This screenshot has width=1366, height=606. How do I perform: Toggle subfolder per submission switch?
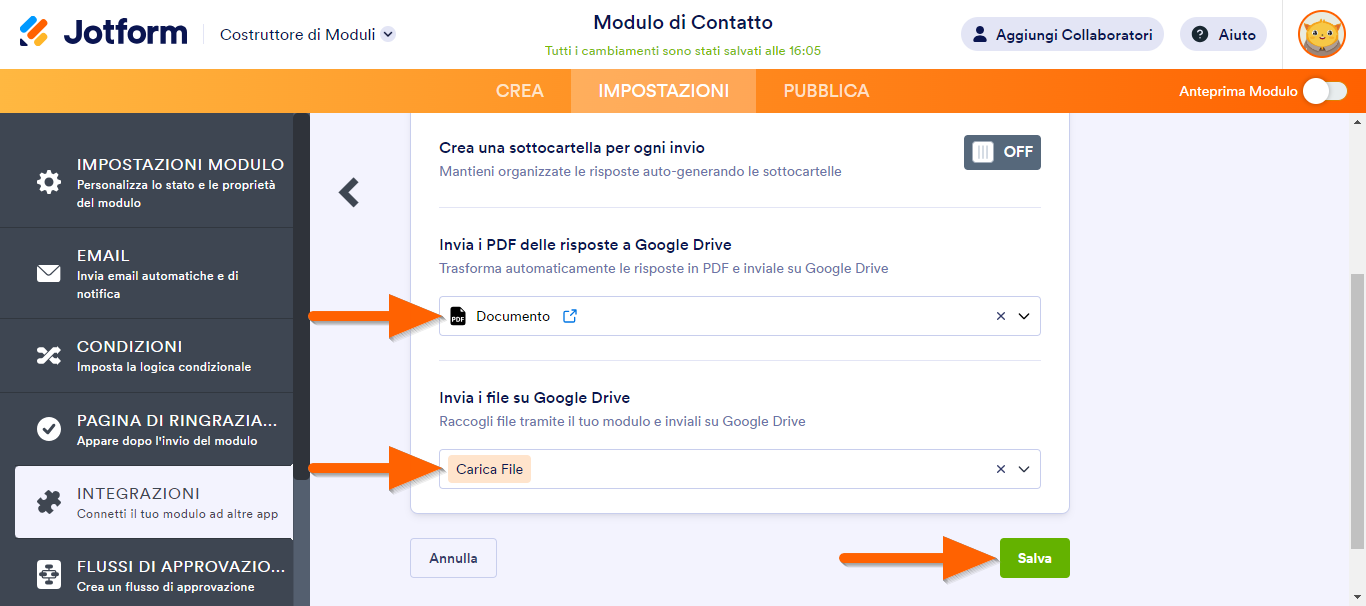coord(1002,152)
